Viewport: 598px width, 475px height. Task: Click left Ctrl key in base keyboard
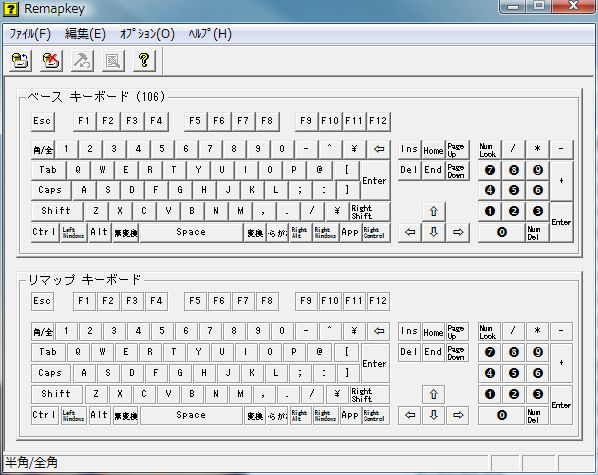tap(44, 232)
